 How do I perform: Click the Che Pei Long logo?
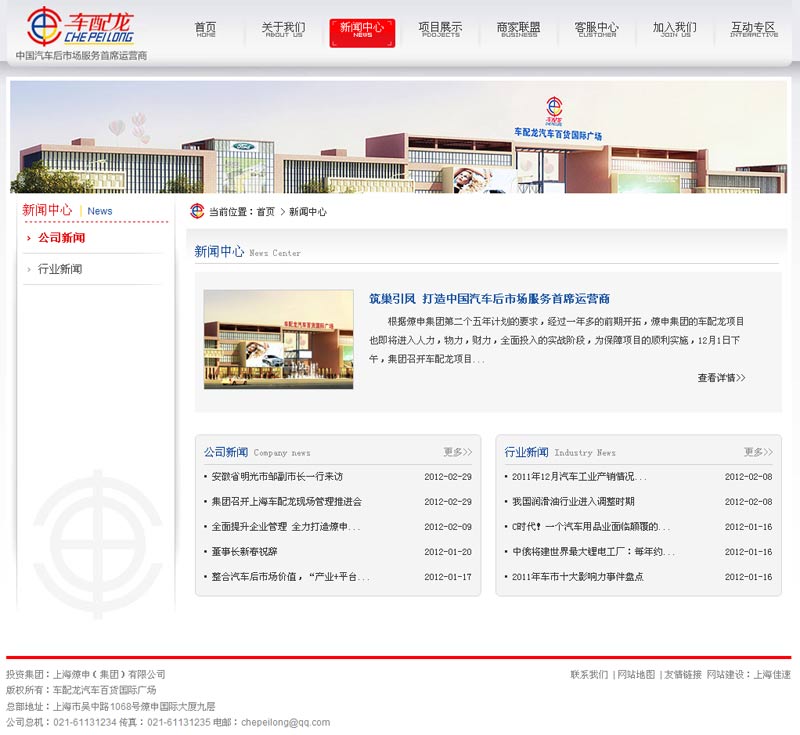click(x=80, y=27)
